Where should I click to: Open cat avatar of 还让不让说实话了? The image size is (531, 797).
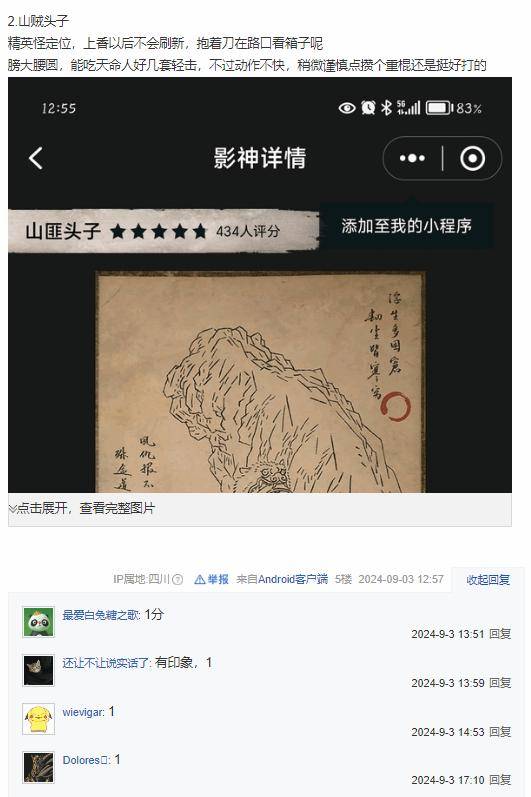point(38,670)
